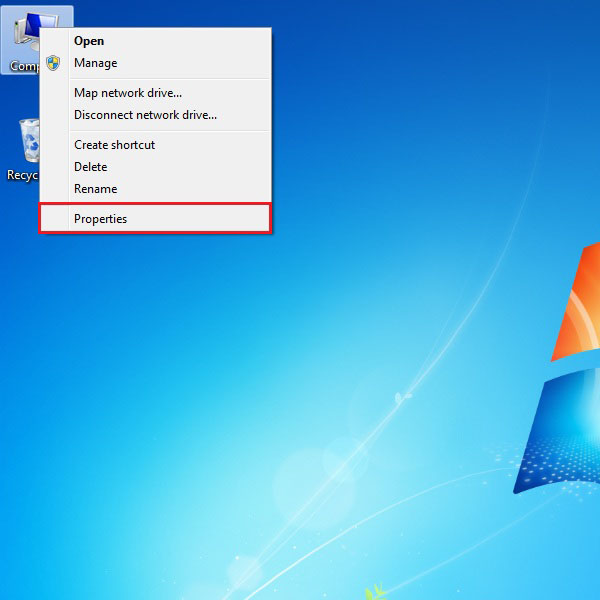This screenshot has height=600, width=600.
Task: Select Map network drive... option
Action: coord(155,93)
